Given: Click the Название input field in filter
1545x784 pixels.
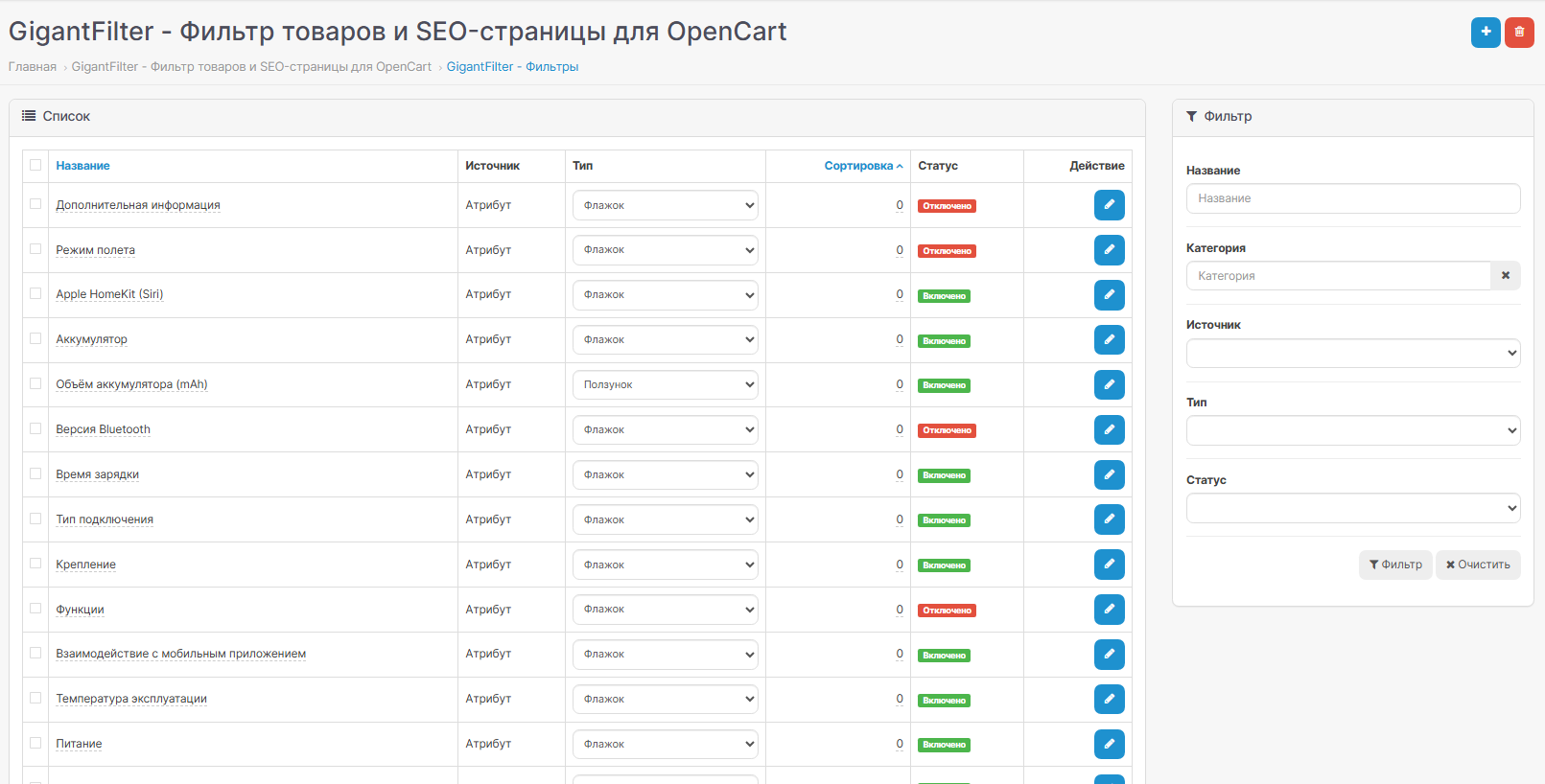Looking at the screenshot, I should tap(1353, 198).
